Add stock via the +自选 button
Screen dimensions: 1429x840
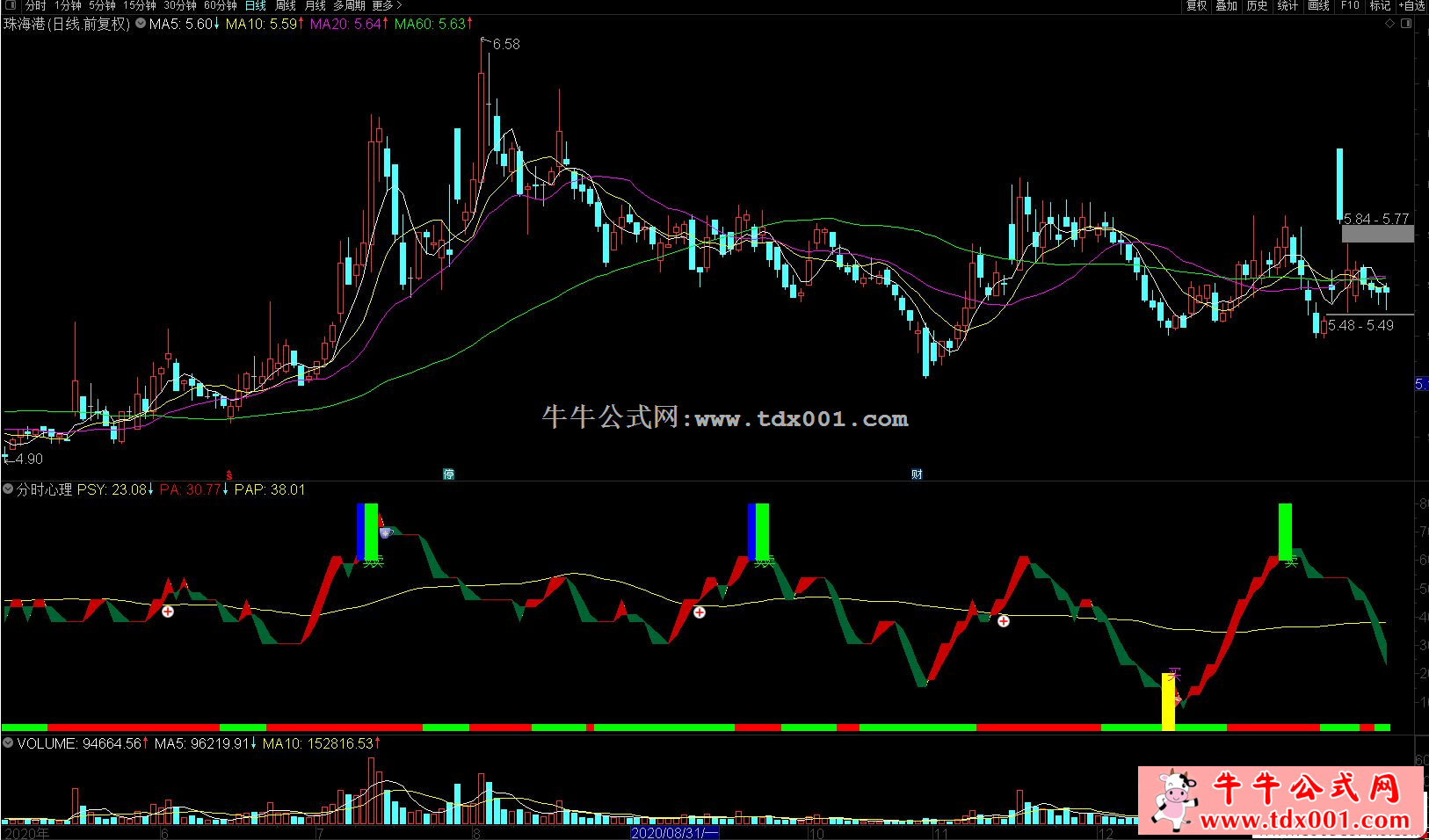coord(1411,5)
